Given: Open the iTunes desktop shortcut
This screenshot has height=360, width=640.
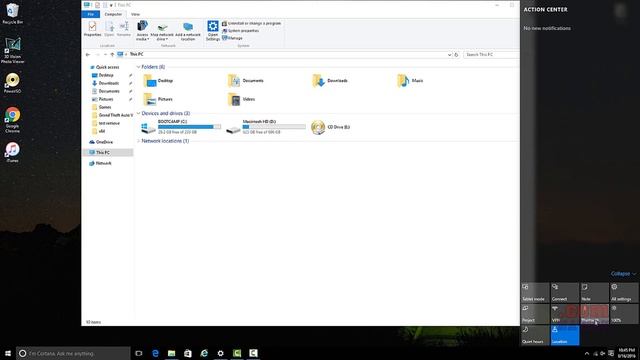Looking at the screenshot, I should pos(13,152).
